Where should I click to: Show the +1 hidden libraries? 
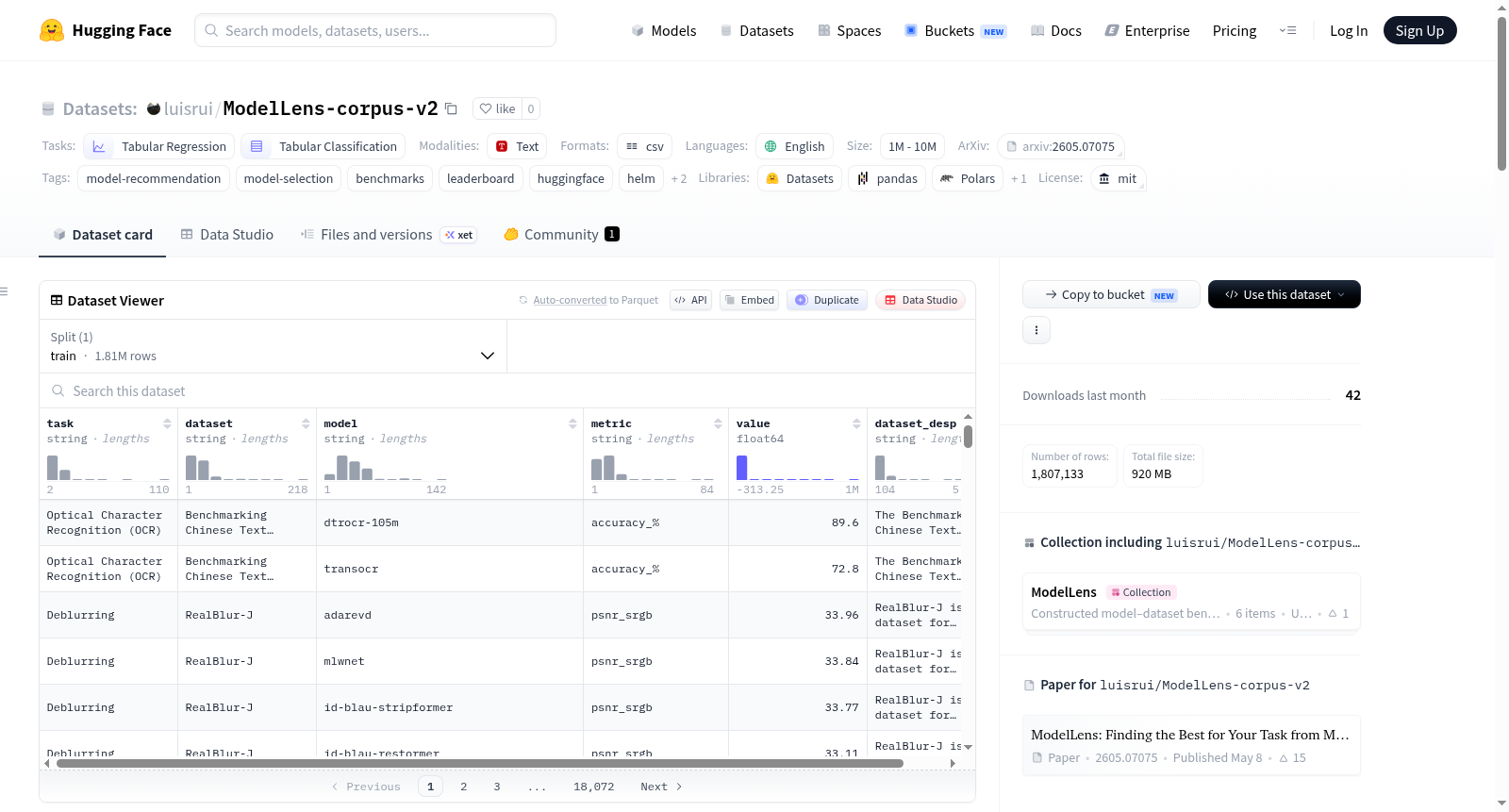[1019, 178]
